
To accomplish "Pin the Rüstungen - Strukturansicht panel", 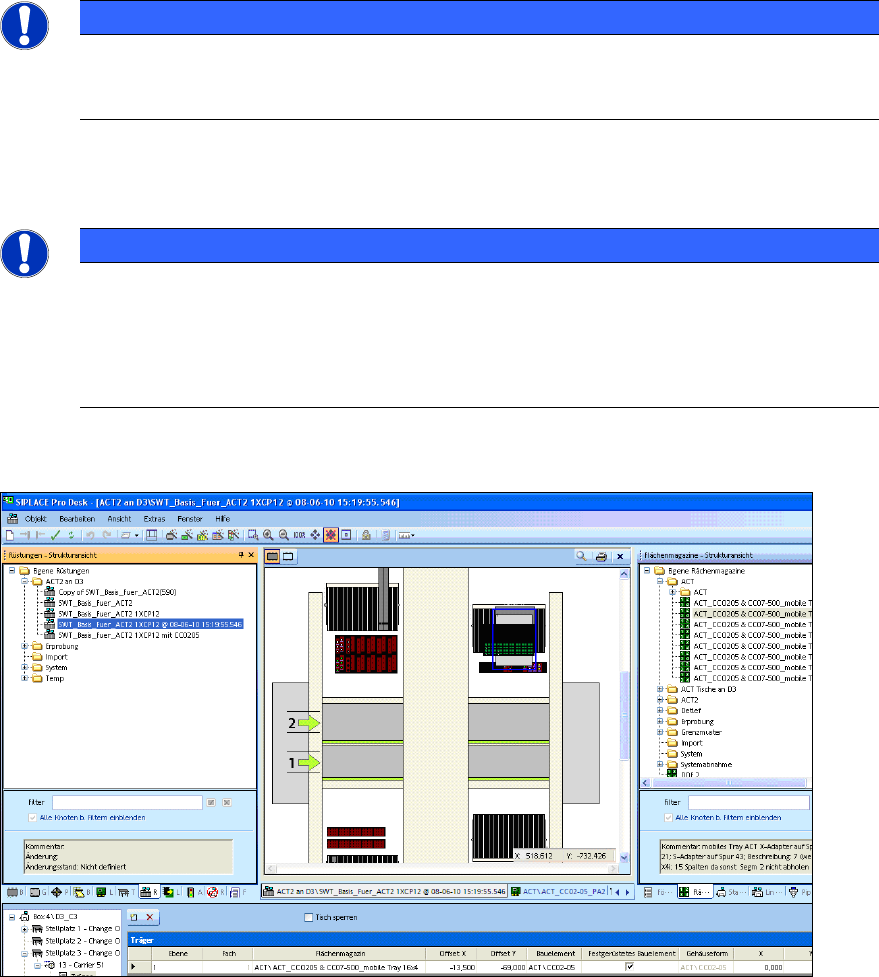I will 241,555.
